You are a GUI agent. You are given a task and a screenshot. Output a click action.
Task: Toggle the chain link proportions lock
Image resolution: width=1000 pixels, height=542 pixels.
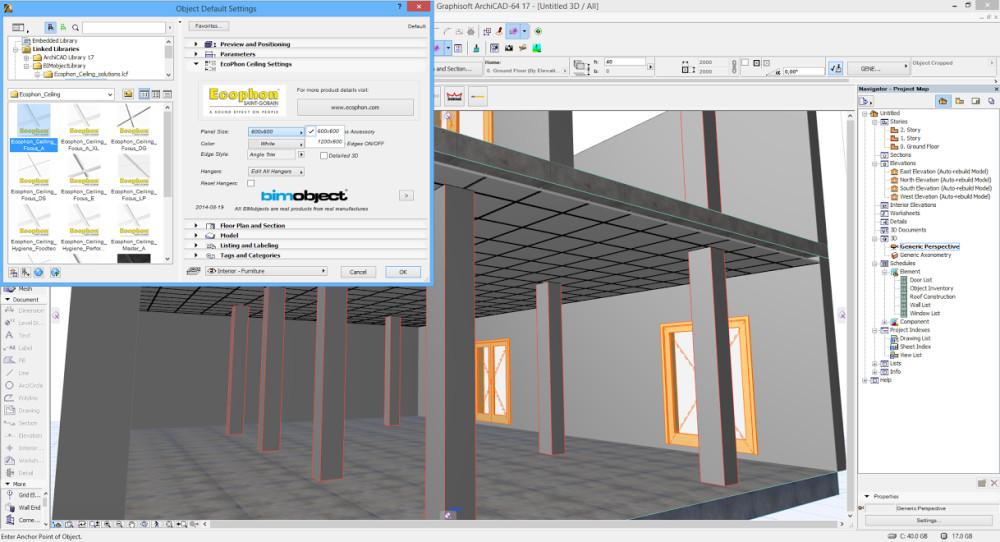click(x=734, y=66)
